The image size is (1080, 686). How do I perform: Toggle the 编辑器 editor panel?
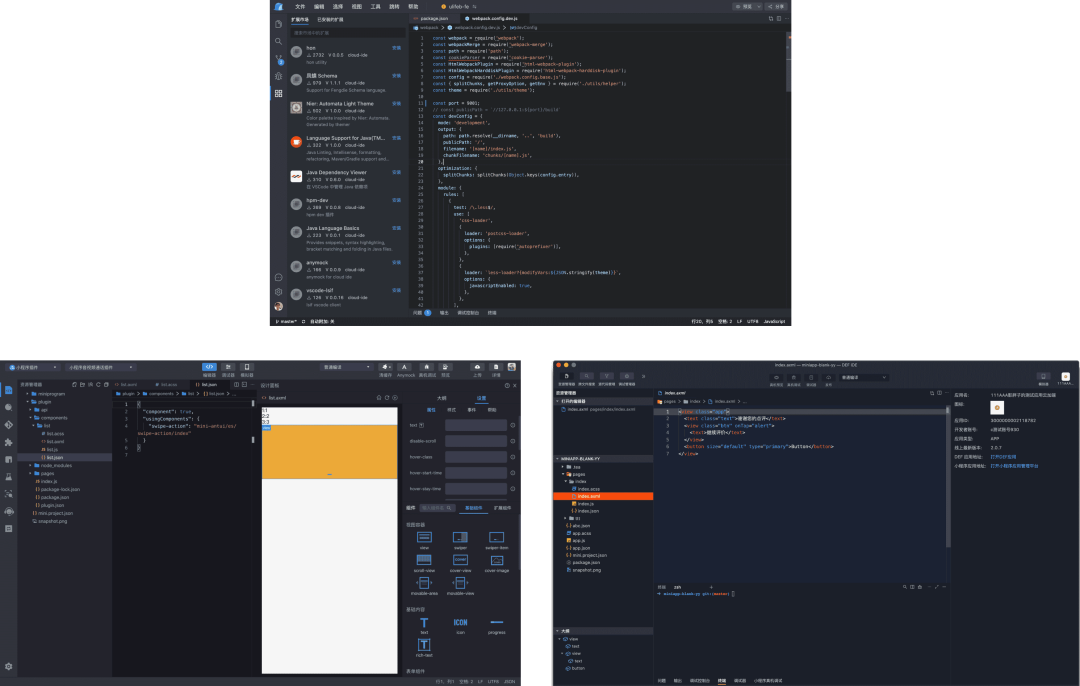(209, 367)
